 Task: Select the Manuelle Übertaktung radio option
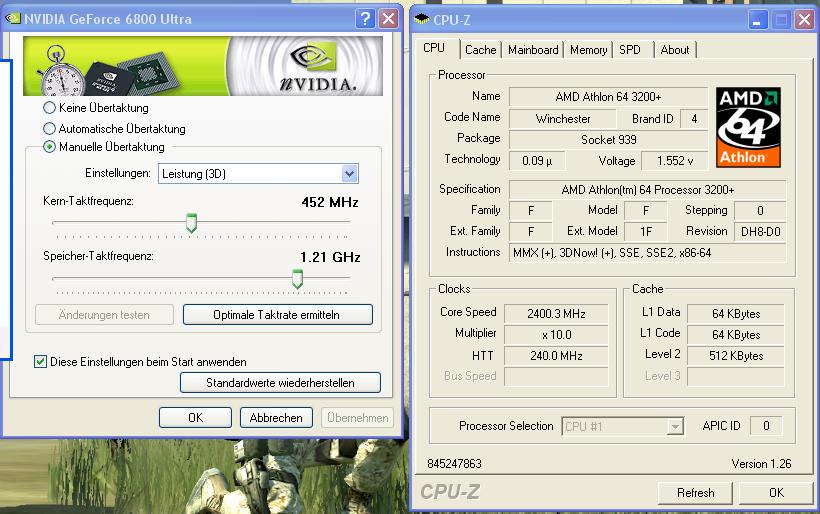(49, 147)
